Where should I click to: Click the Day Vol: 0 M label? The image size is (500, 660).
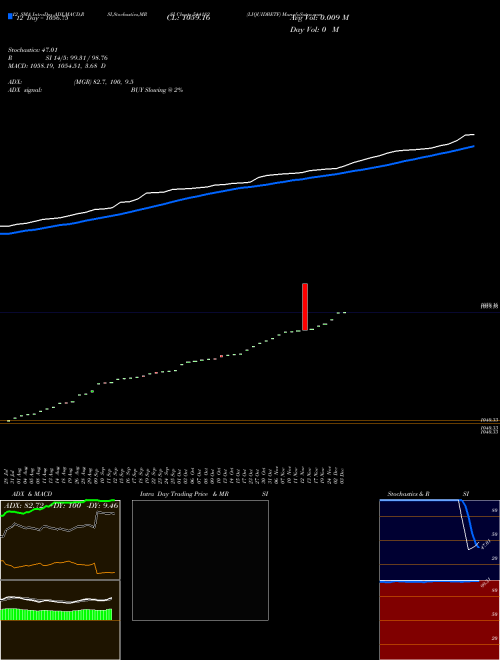314,30
